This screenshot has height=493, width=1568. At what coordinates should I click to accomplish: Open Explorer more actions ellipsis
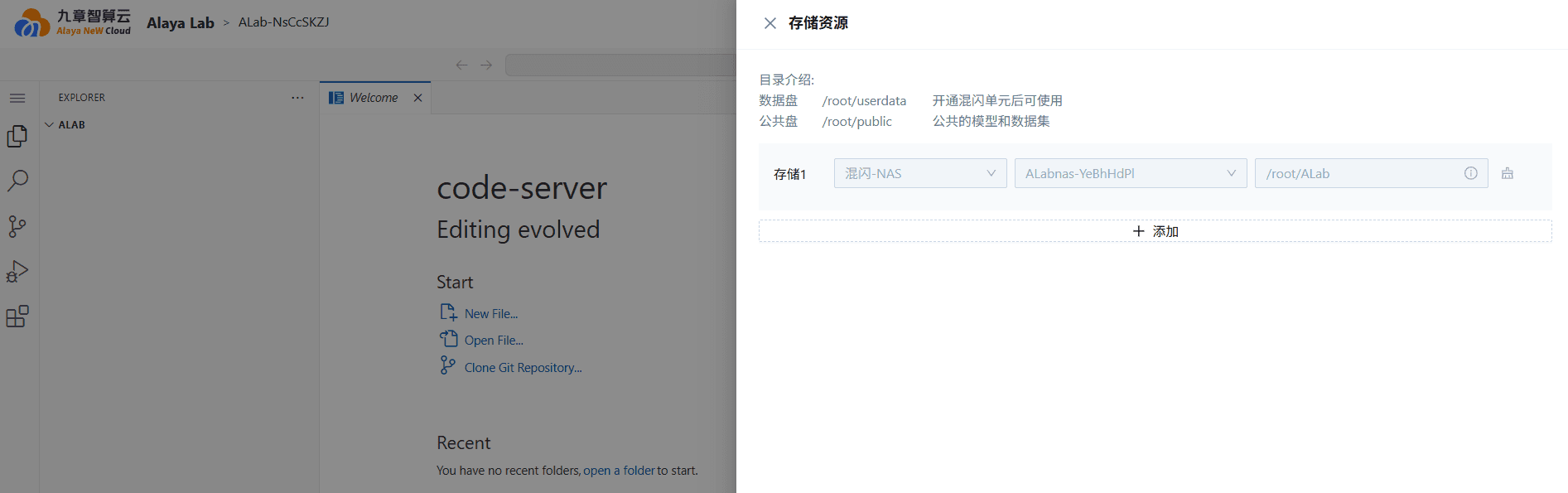pyautogui.click(x=297, y=98)
